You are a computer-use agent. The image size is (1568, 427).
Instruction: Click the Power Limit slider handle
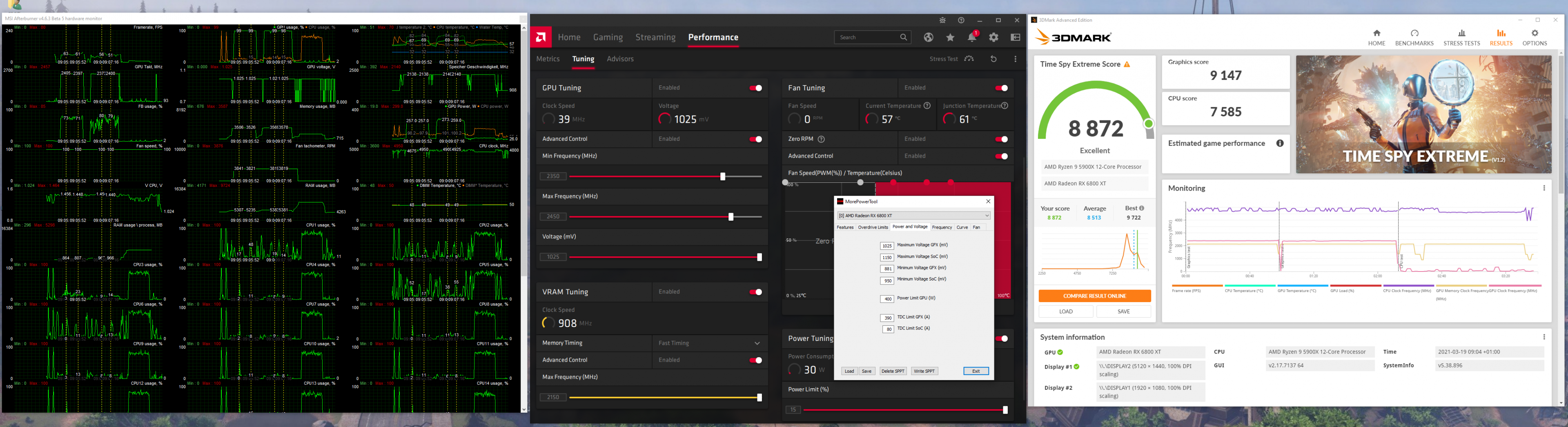click(1005, 410)
